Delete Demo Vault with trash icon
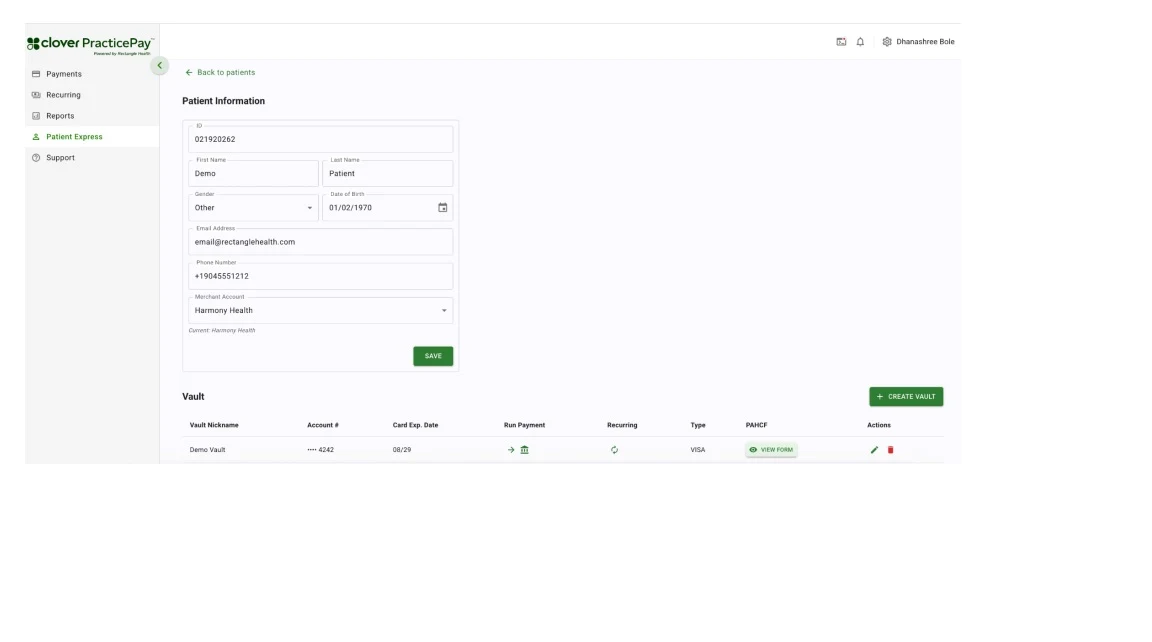 pyautogui.click(x=890, y=450)
